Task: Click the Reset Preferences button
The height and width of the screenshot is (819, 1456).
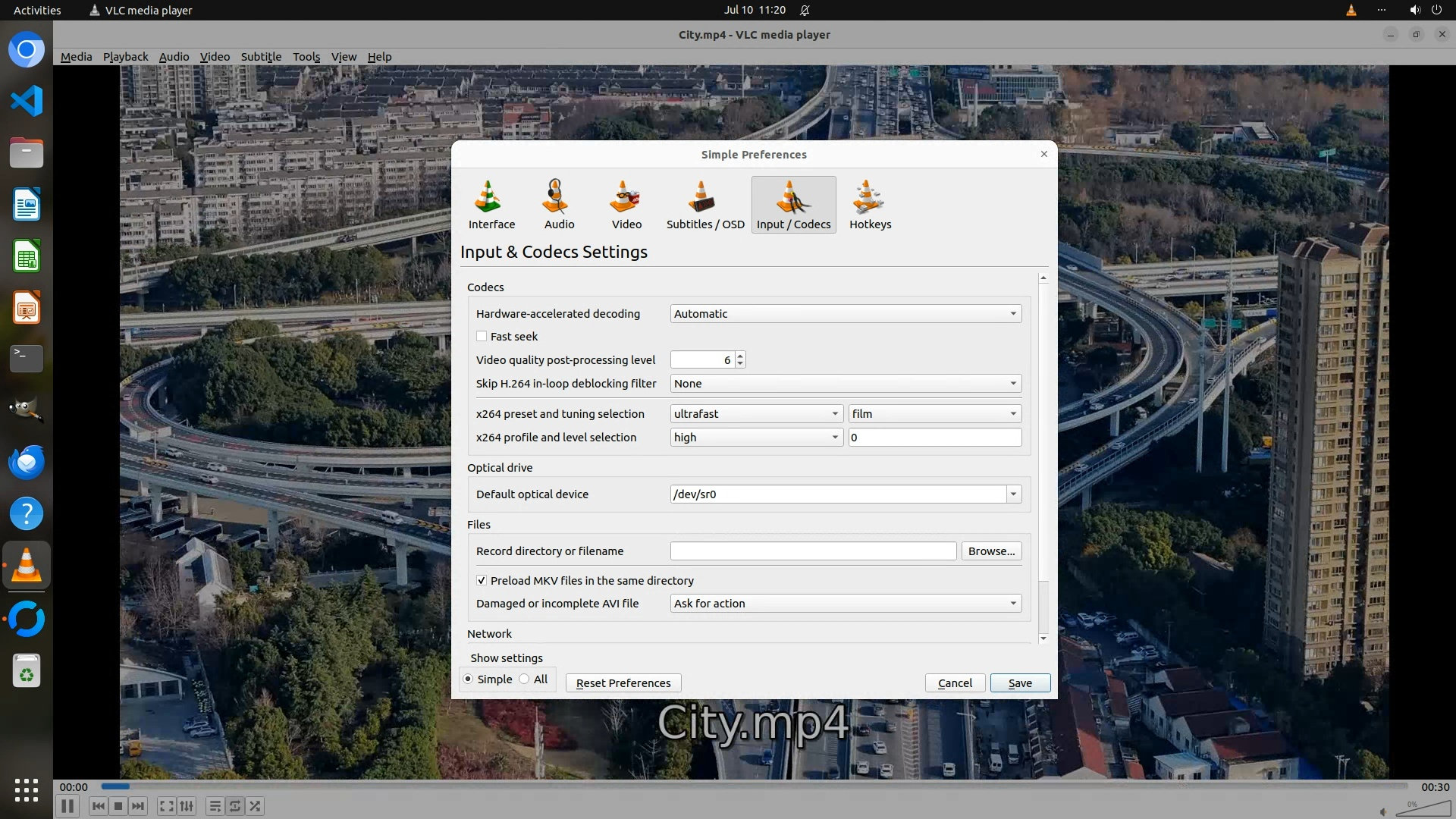Action: [x=623, y=683]
